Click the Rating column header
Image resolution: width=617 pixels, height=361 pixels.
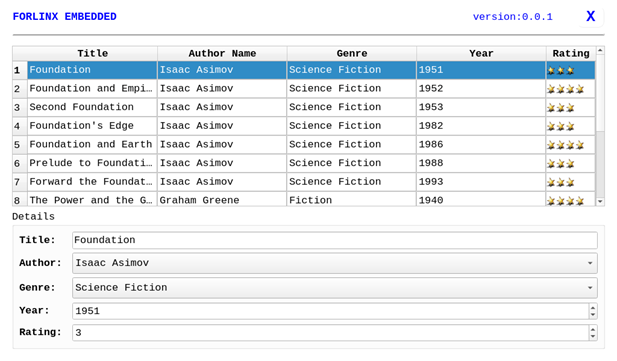point(571,53)
